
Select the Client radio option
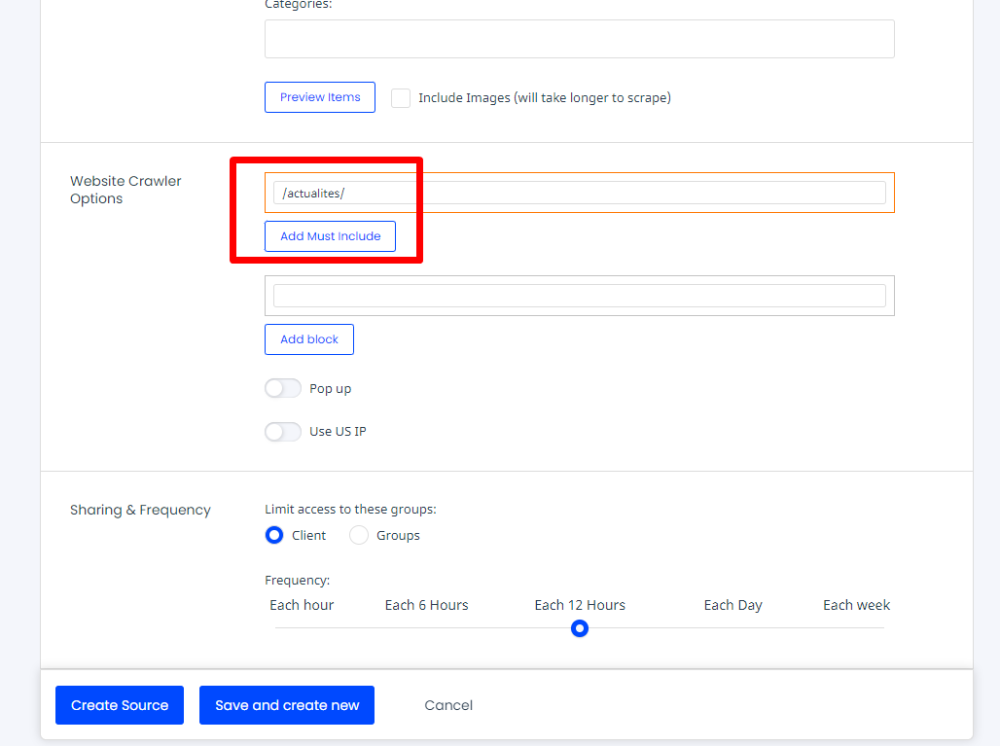coord(274,535)
